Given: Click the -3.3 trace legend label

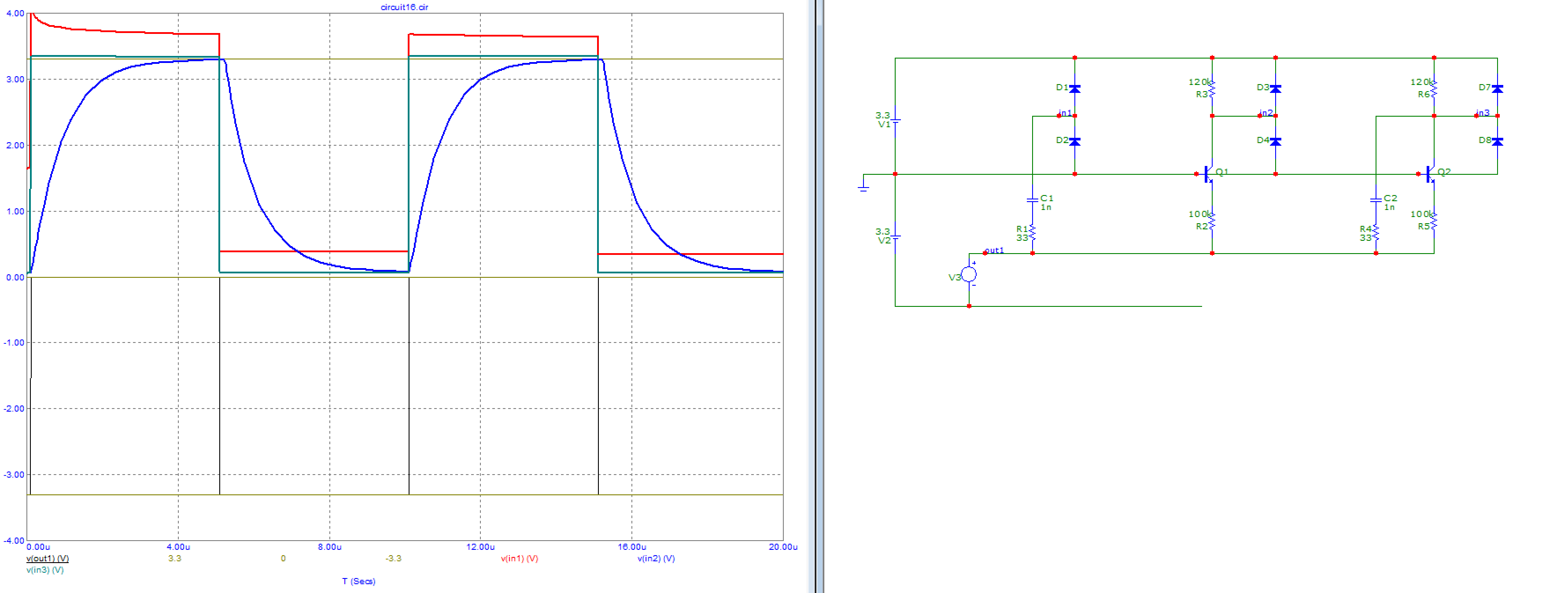Looking at the screenshot, I should click(393, 558).
